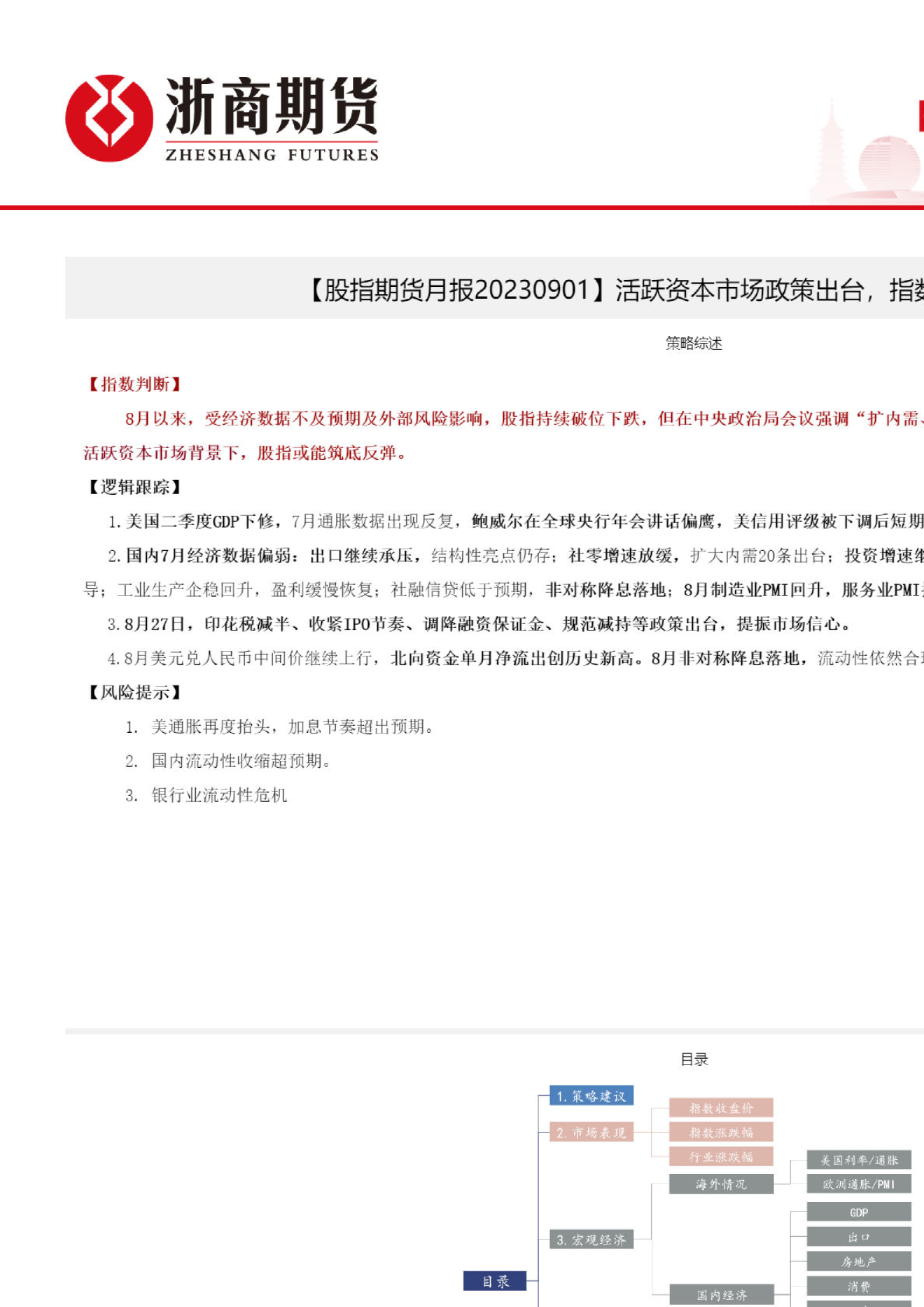Select the 1. 策略建议 node in the diagram

coord(591,1095)
